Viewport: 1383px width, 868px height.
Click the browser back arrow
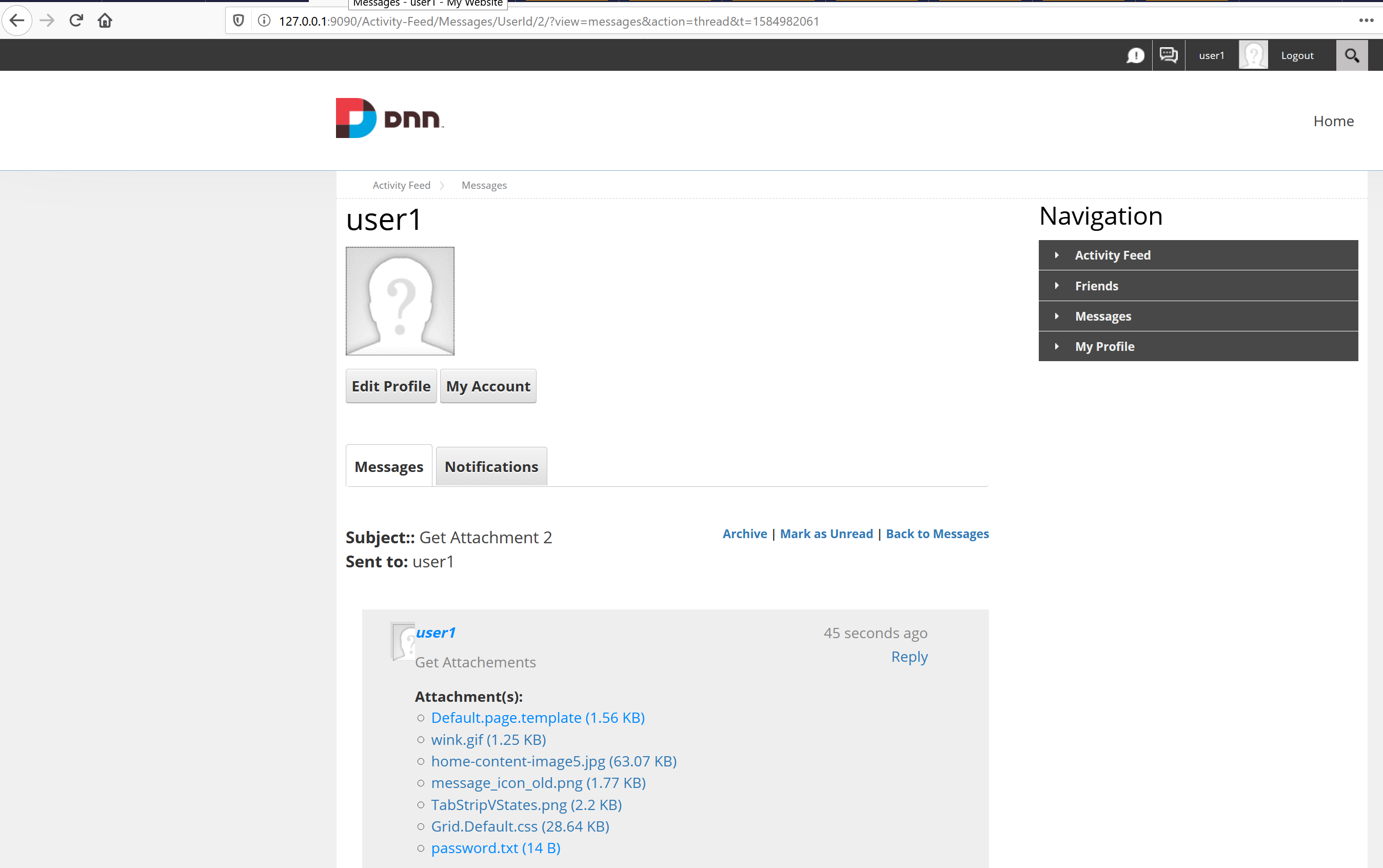[x=16, y=20]
